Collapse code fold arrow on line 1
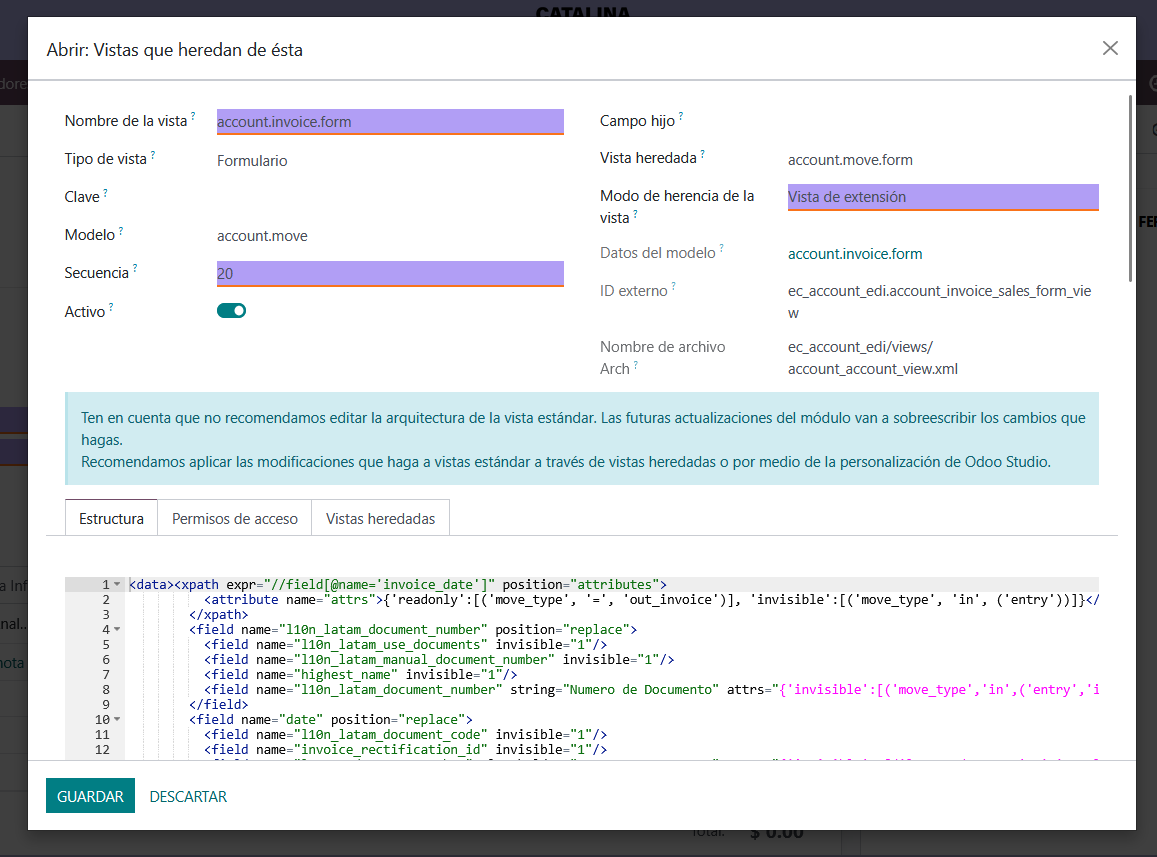Image resolution: width=1157 pixels, height=857 pixels. tap(117, 585)
